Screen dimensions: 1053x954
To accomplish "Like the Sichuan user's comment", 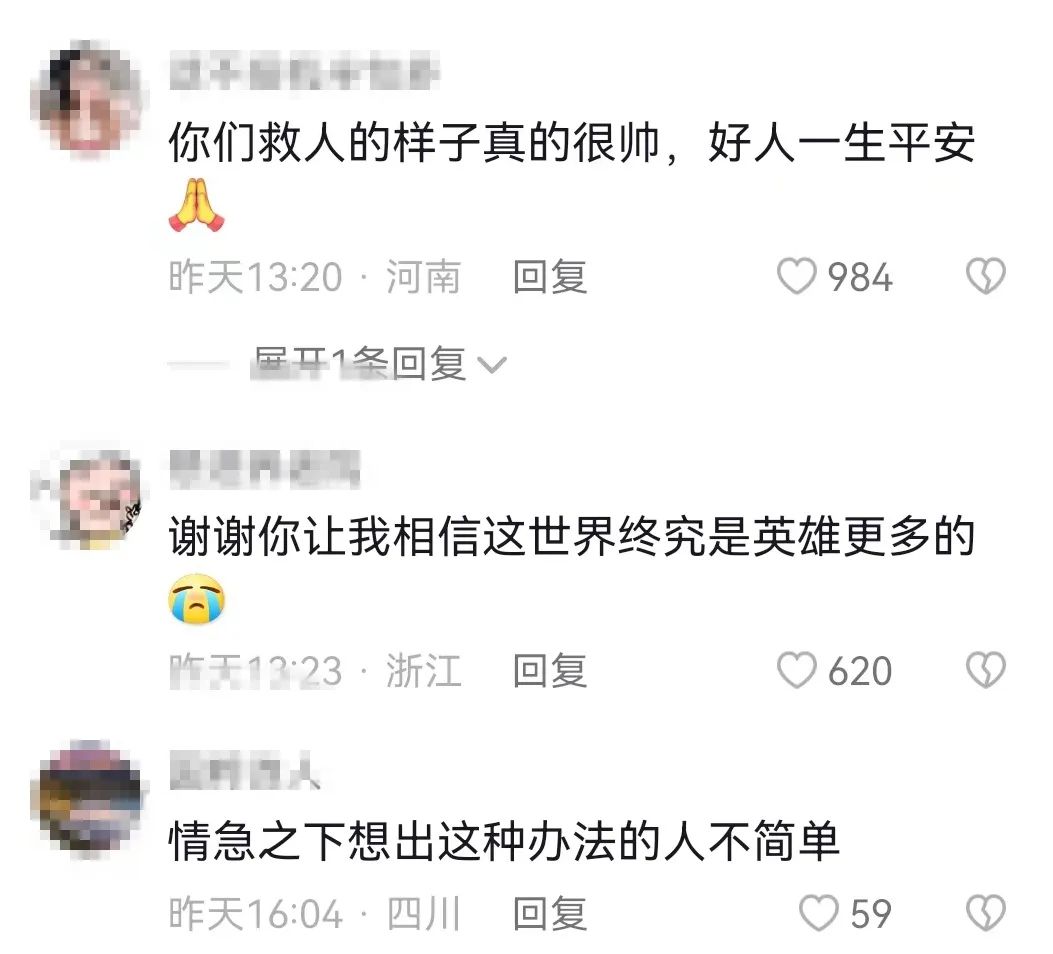I will point(819,913).
